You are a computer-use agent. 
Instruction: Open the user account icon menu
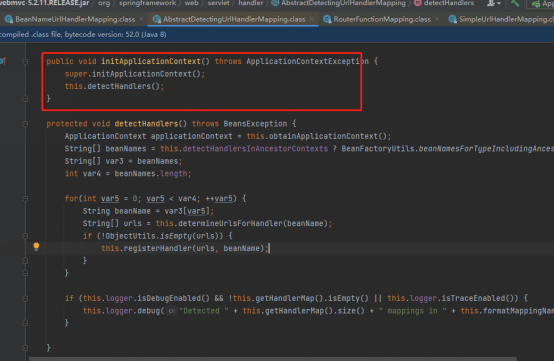coord(494,3)
